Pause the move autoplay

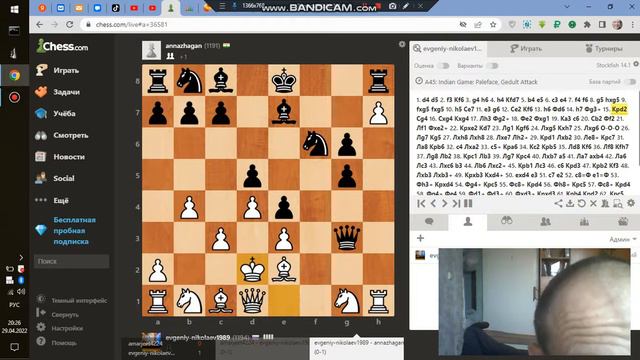click(468, 203)
